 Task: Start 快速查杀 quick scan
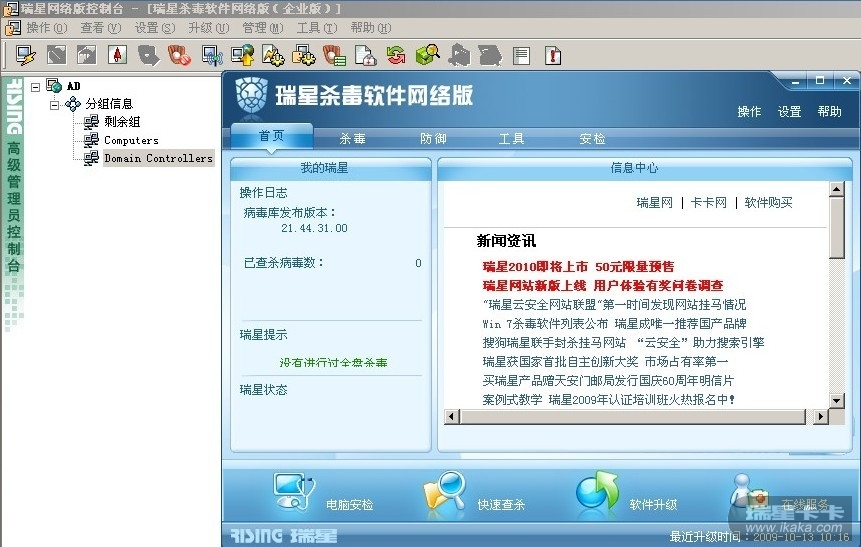[474, 493]
